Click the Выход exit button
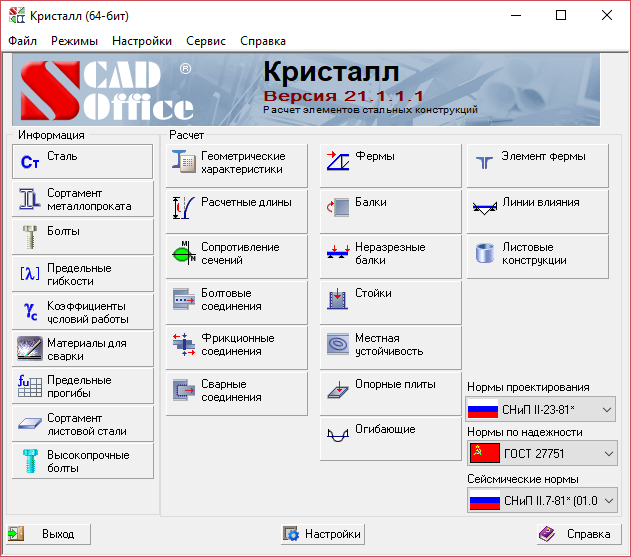 point(48,534)
